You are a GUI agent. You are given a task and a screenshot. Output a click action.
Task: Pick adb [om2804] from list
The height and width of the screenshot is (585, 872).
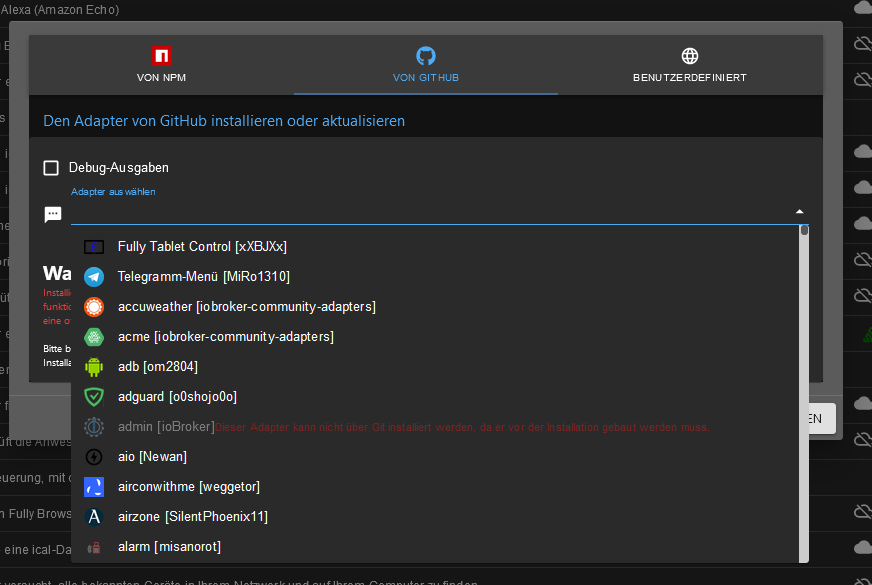click(x=435, y=366)
